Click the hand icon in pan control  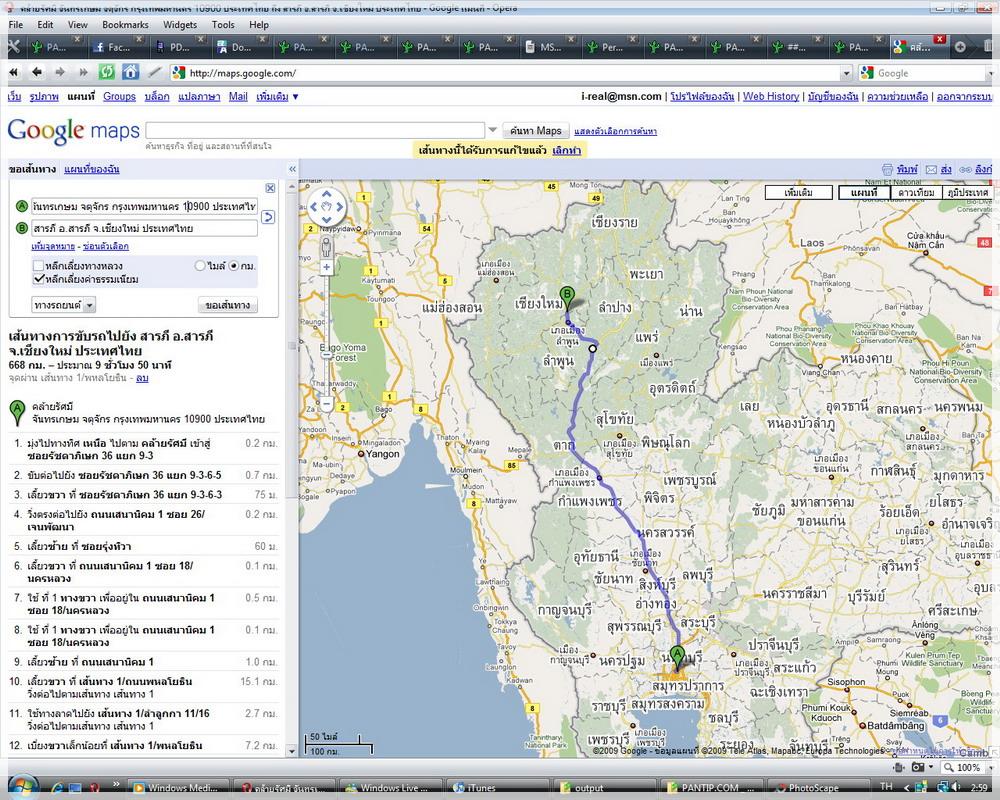coord(327,207)
